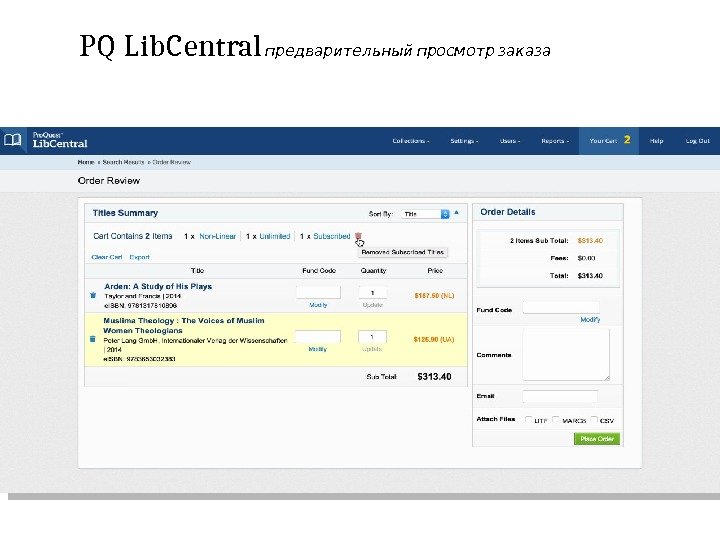
Task: Click the Clear Cart link
Action: 107,257
